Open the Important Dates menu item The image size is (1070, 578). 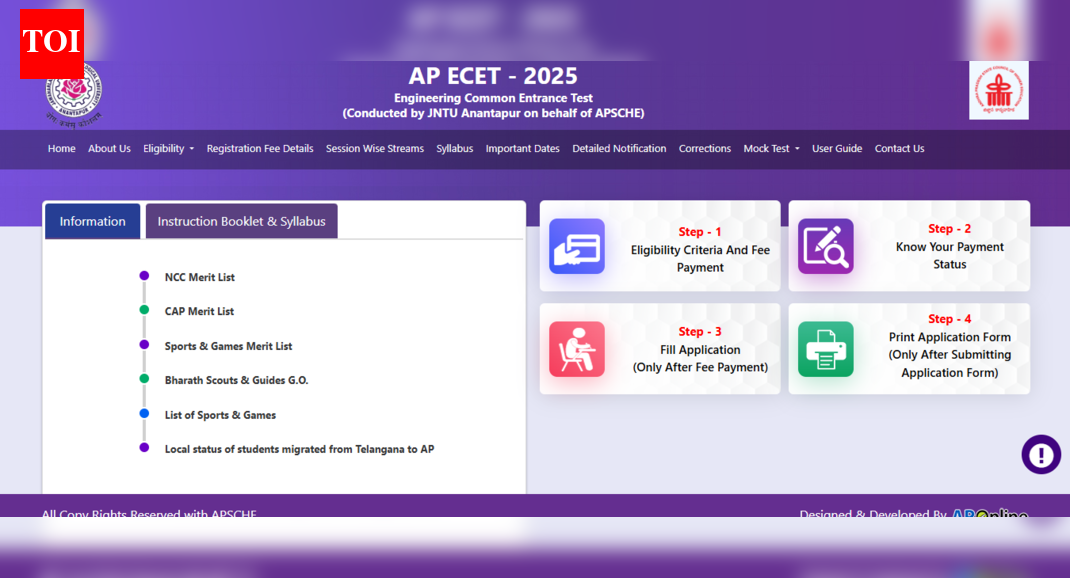coord(522,149)
